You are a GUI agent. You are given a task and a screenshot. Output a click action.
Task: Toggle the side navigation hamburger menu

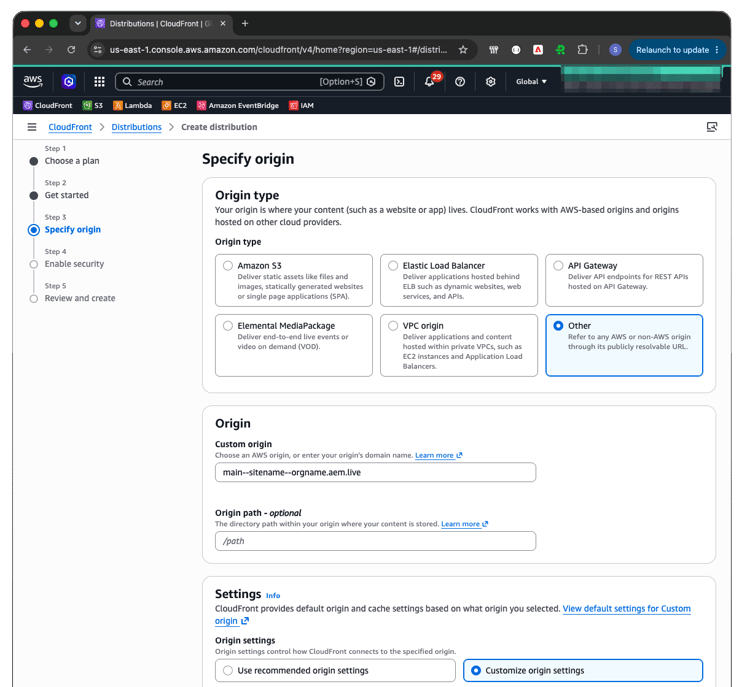tap(32, 127)
